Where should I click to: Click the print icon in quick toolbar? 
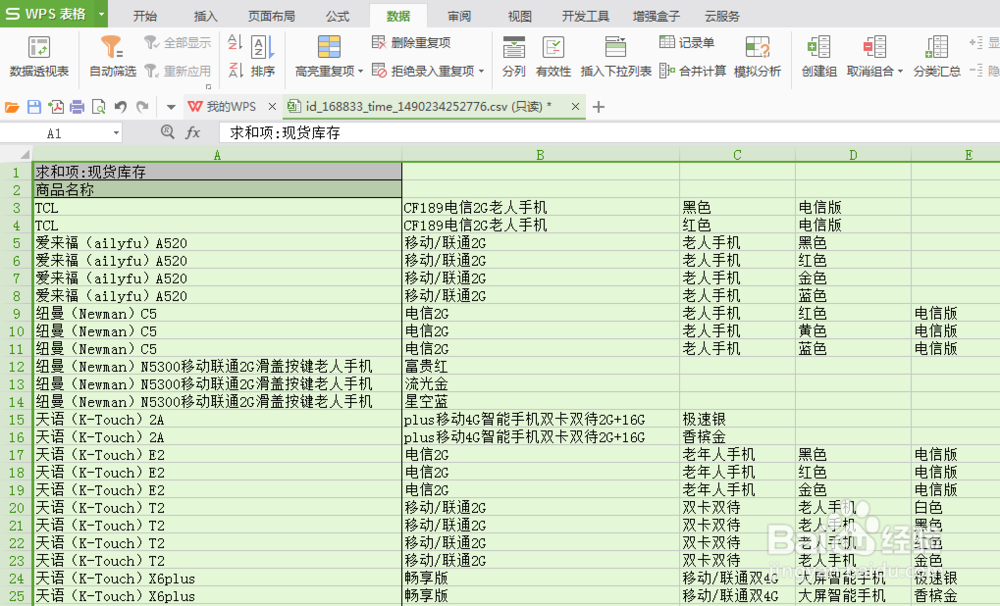(x=77, y=107)
